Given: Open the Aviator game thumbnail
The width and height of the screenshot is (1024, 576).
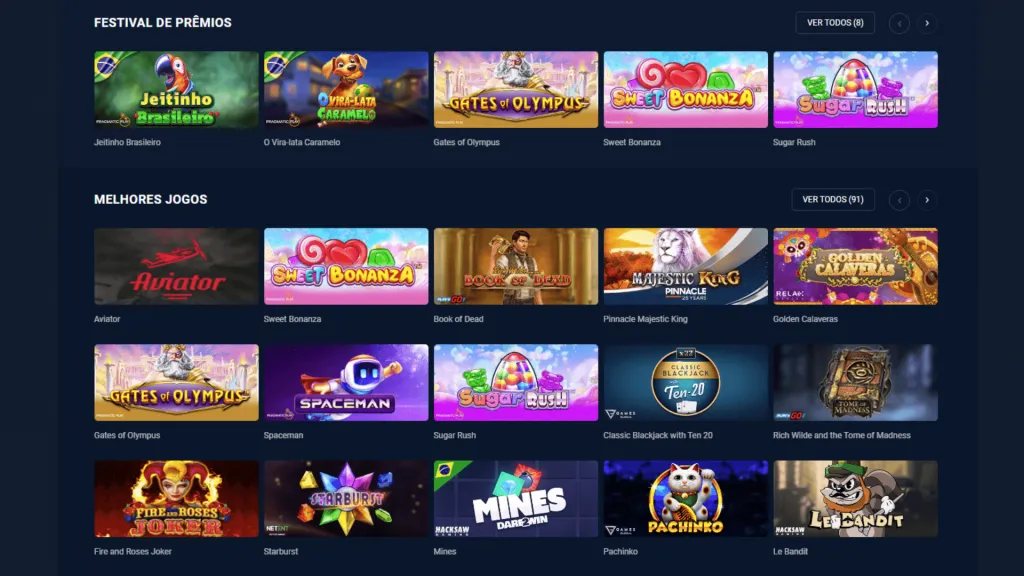Looking at the screenshot, I should click(176, 266).
